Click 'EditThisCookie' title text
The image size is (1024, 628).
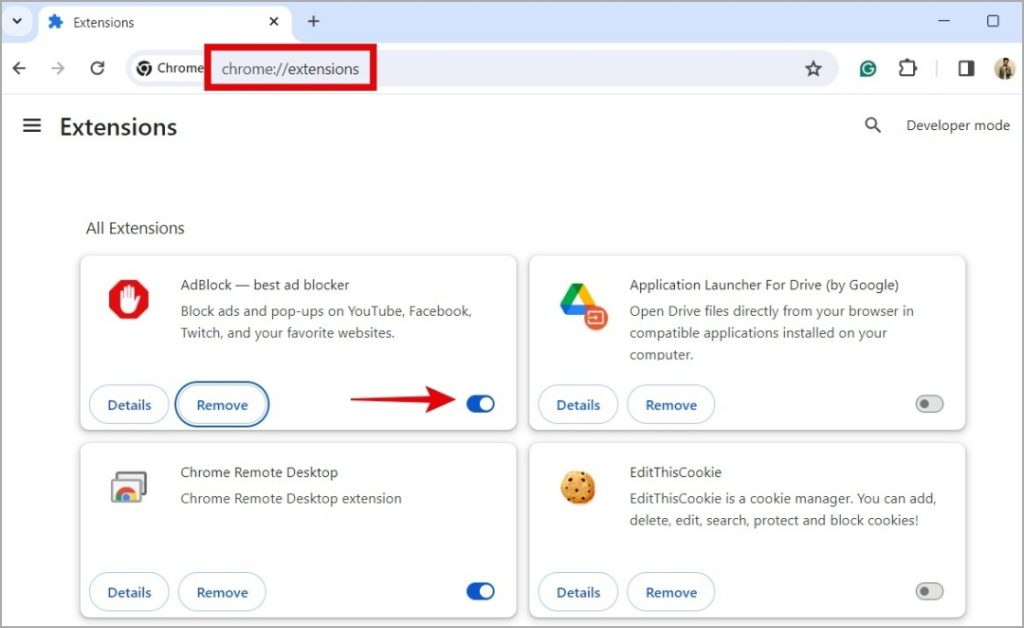(675, 472)
